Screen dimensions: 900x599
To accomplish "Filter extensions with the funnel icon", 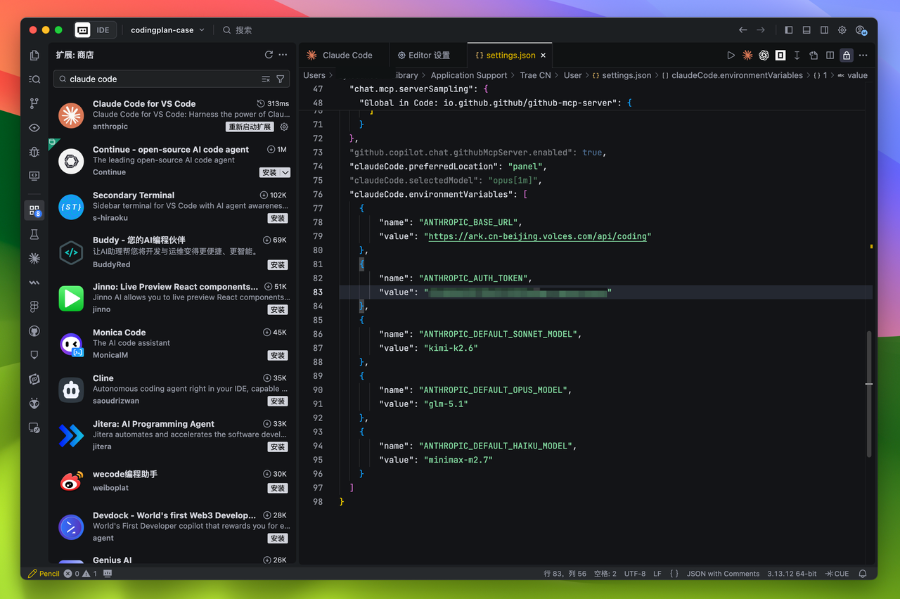I will click(x=280, y=79).
